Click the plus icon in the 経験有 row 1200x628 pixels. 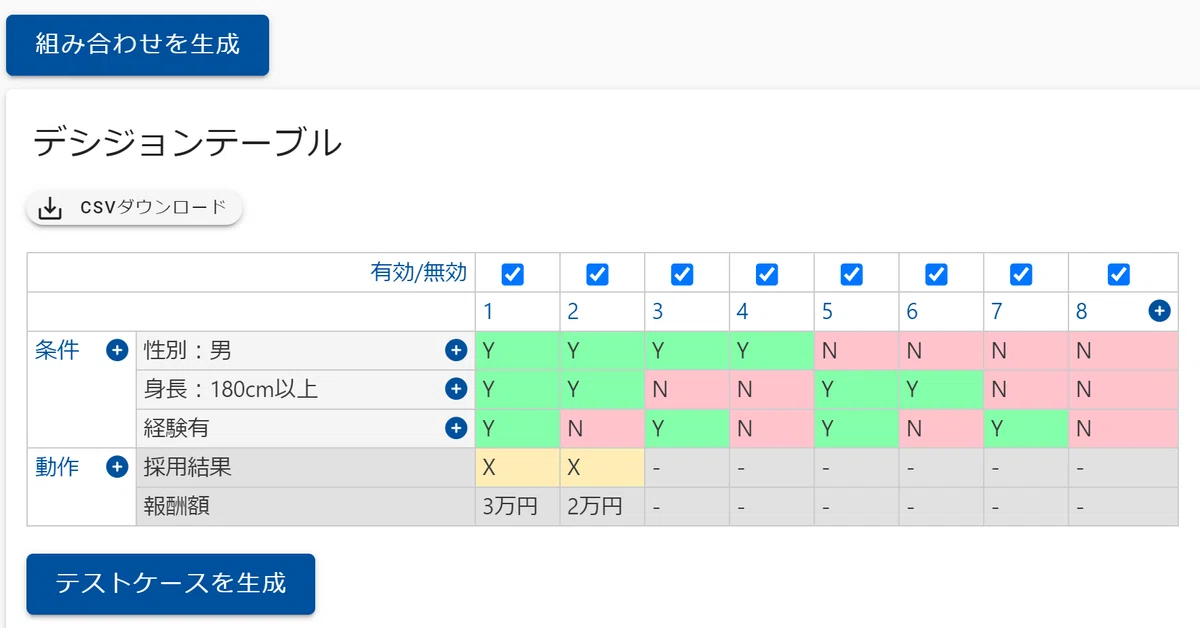[x=456, y=428]
